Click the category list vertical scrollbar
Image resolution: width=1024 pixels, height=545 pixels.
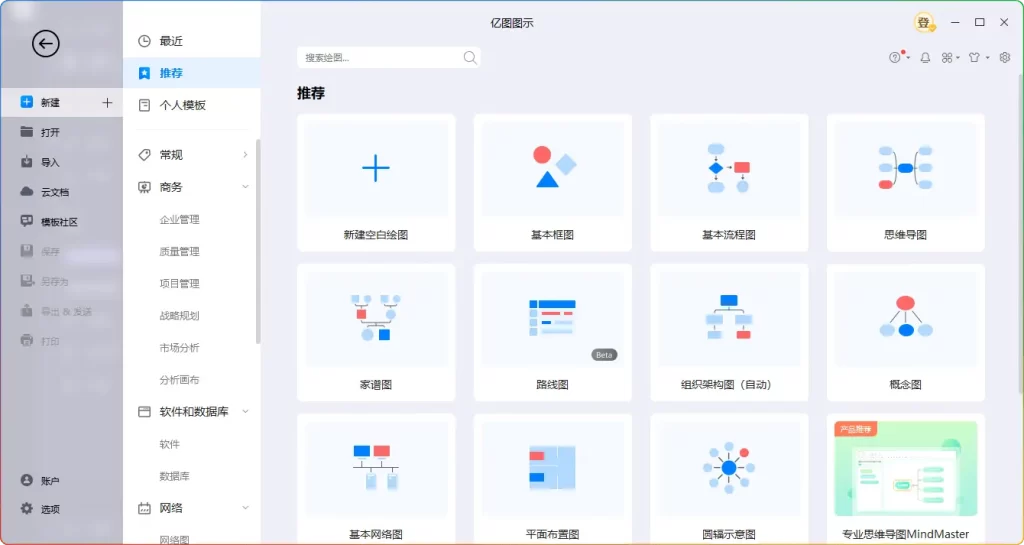tap(258, 241)
